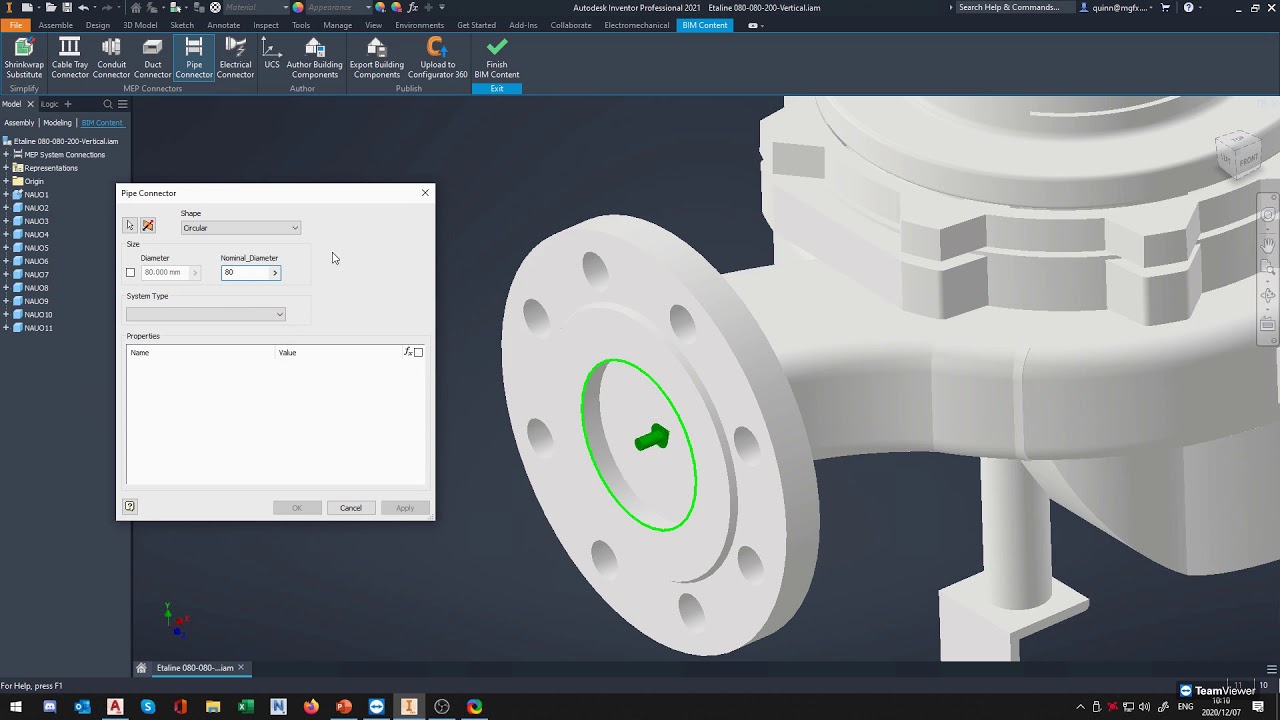Open the File menu tab
The width and height of the screenshot is (1280, 720).
[x=15, y=25]
